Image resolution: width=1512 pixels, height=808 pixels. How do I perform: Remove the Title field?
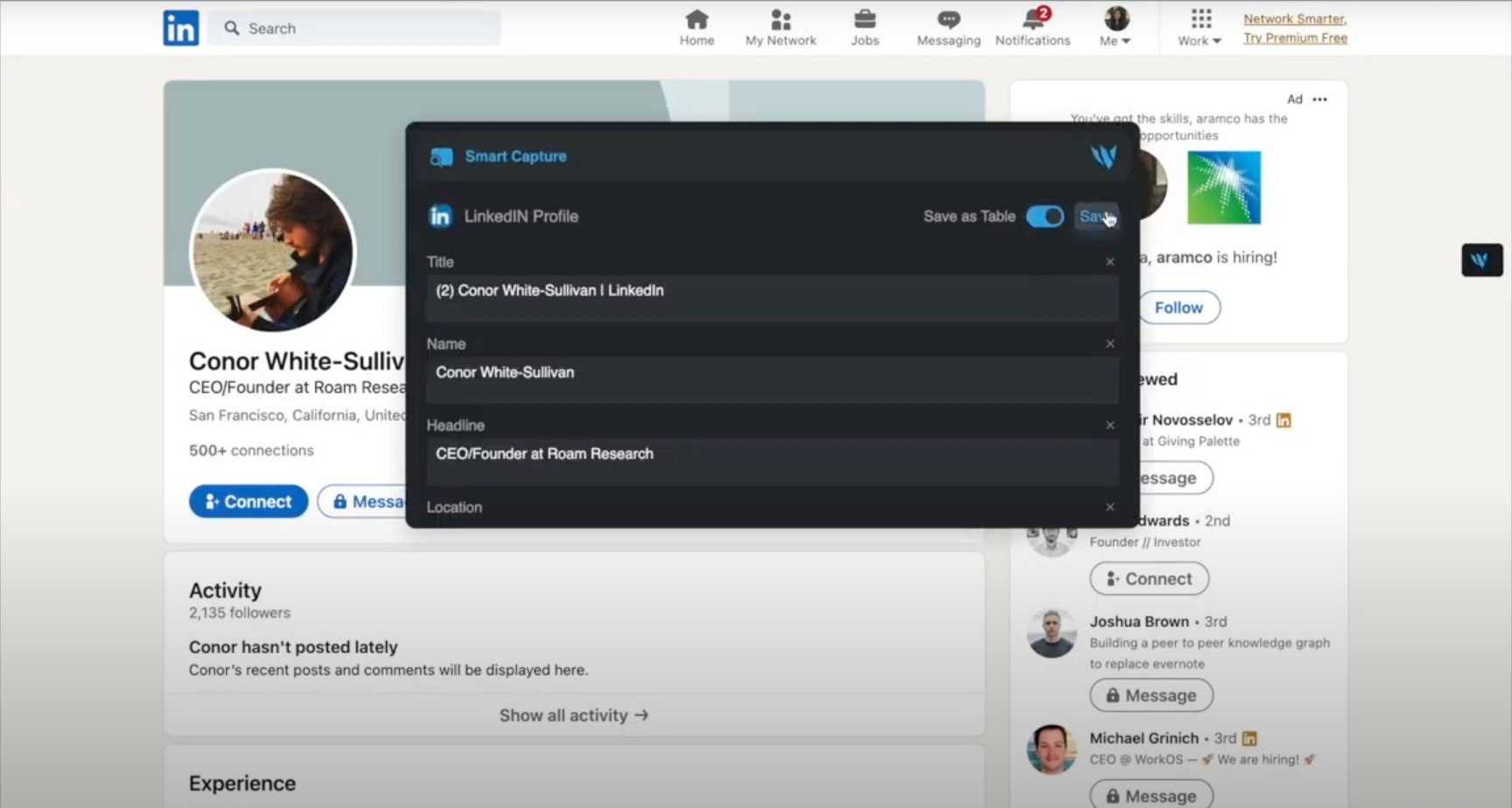[x=1110, y=262]
